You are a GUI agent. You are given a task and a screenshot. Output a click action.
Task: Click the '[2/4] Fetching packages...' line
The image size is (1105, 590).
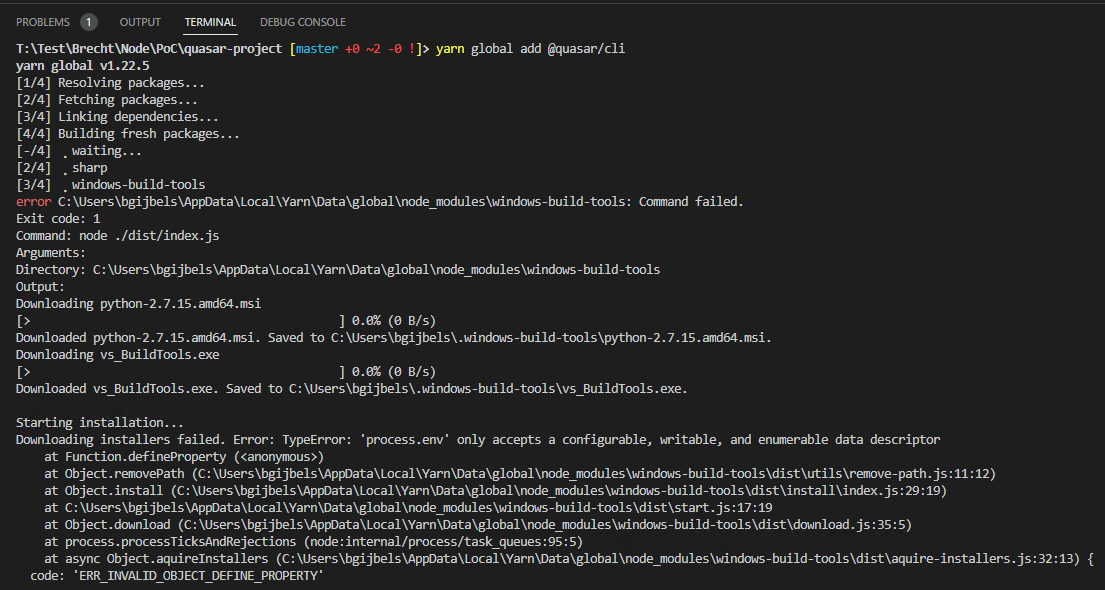click(106, 100)
